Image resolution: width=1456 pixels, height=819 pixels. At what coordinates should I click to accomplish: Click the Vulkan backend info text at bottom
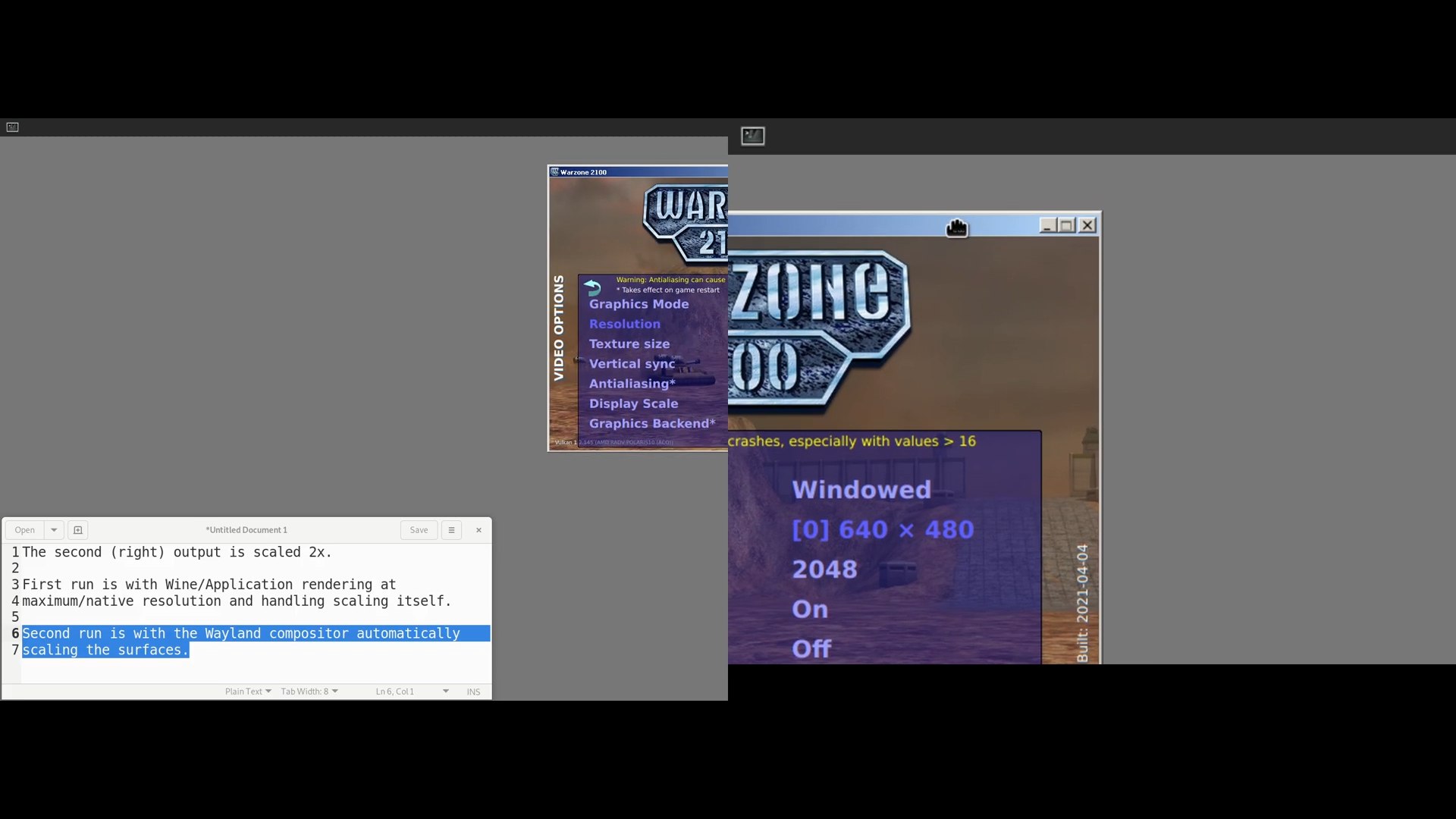click(613, 442)
